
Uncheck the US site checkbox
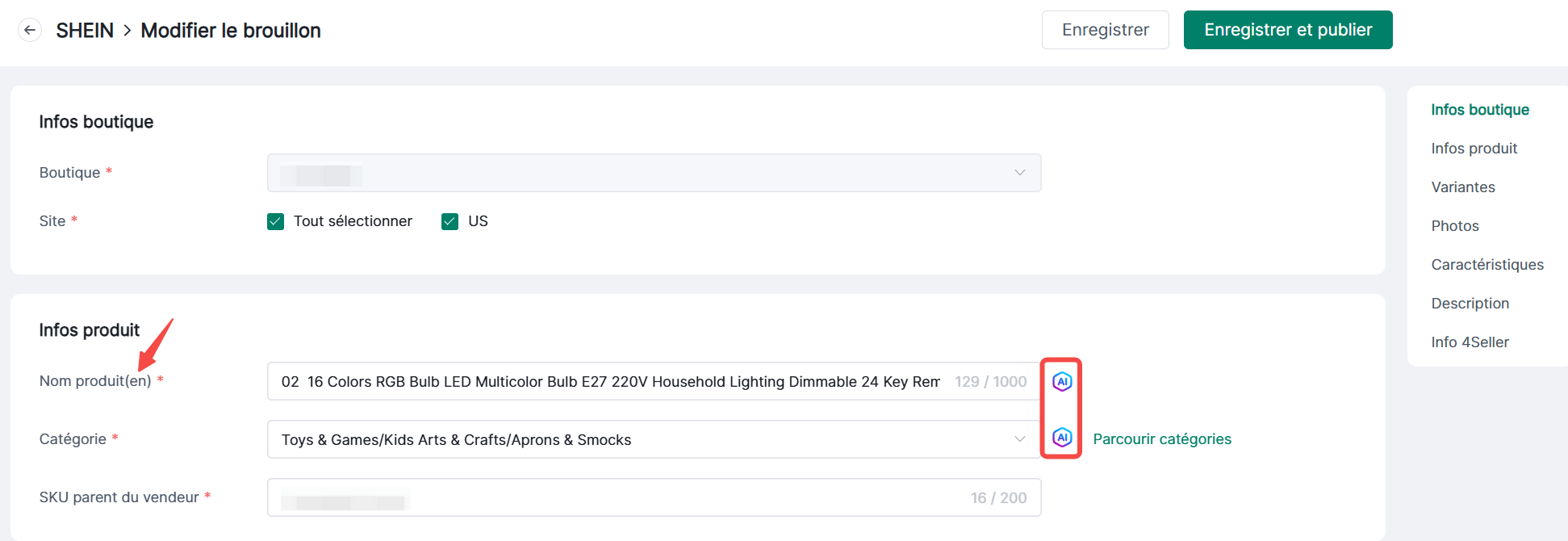pos(450,221)
